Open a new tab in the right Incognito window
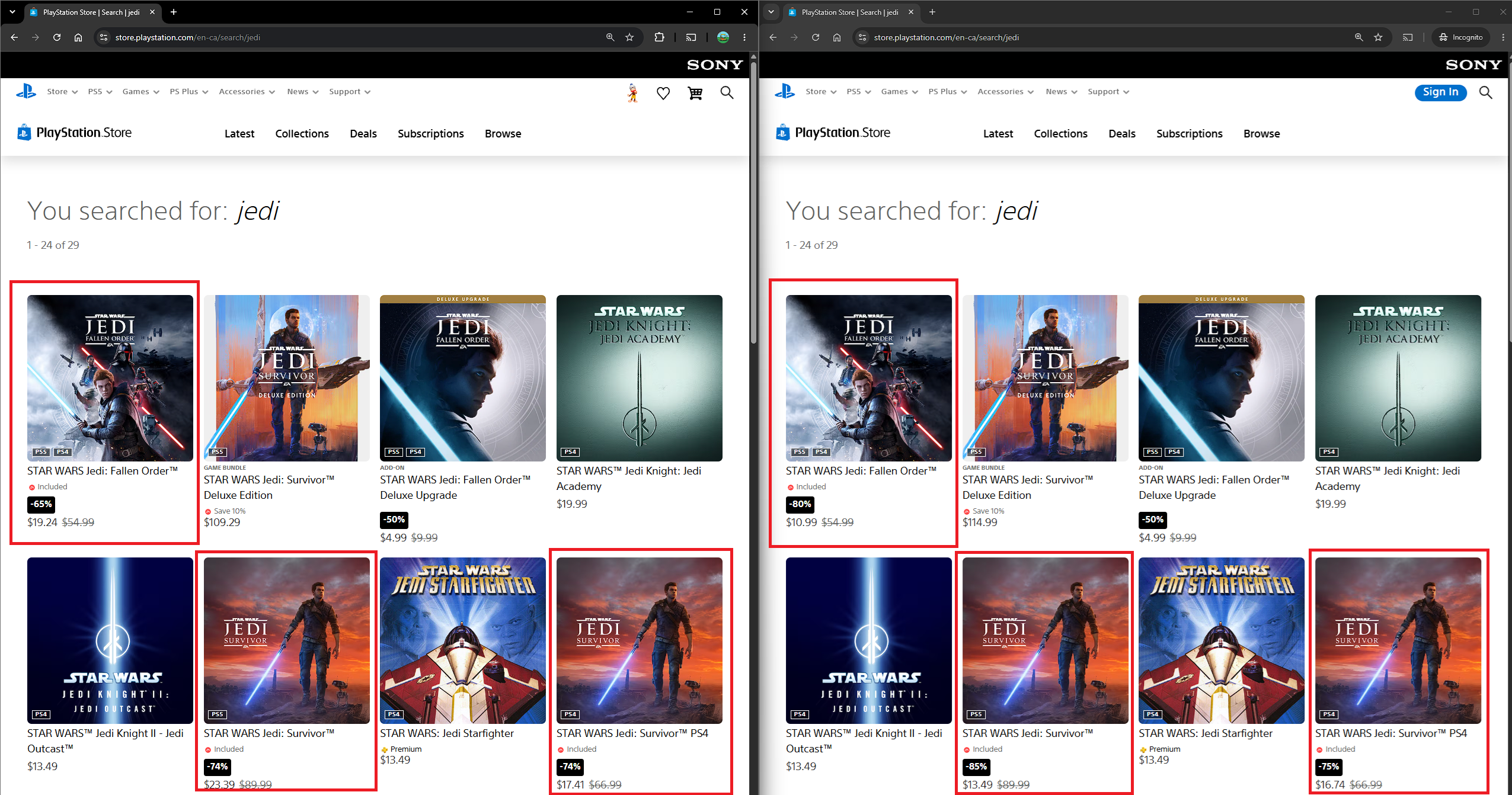Screen dimensions: 1512x795 tap(932, 12)
